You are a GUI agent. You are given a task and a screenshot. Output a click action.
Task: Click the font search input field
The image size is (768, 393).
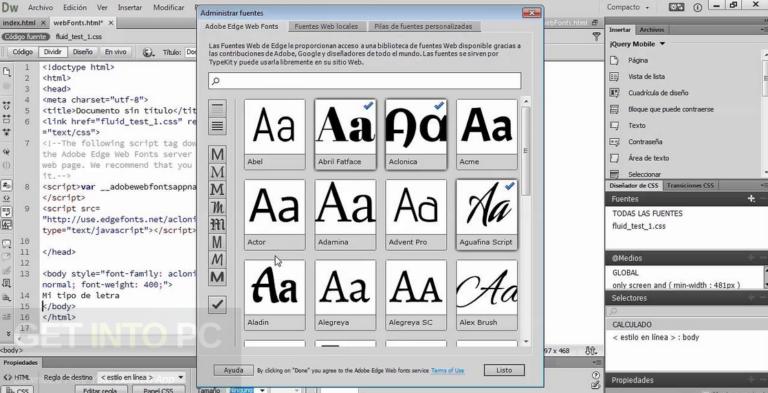(364, 81)
